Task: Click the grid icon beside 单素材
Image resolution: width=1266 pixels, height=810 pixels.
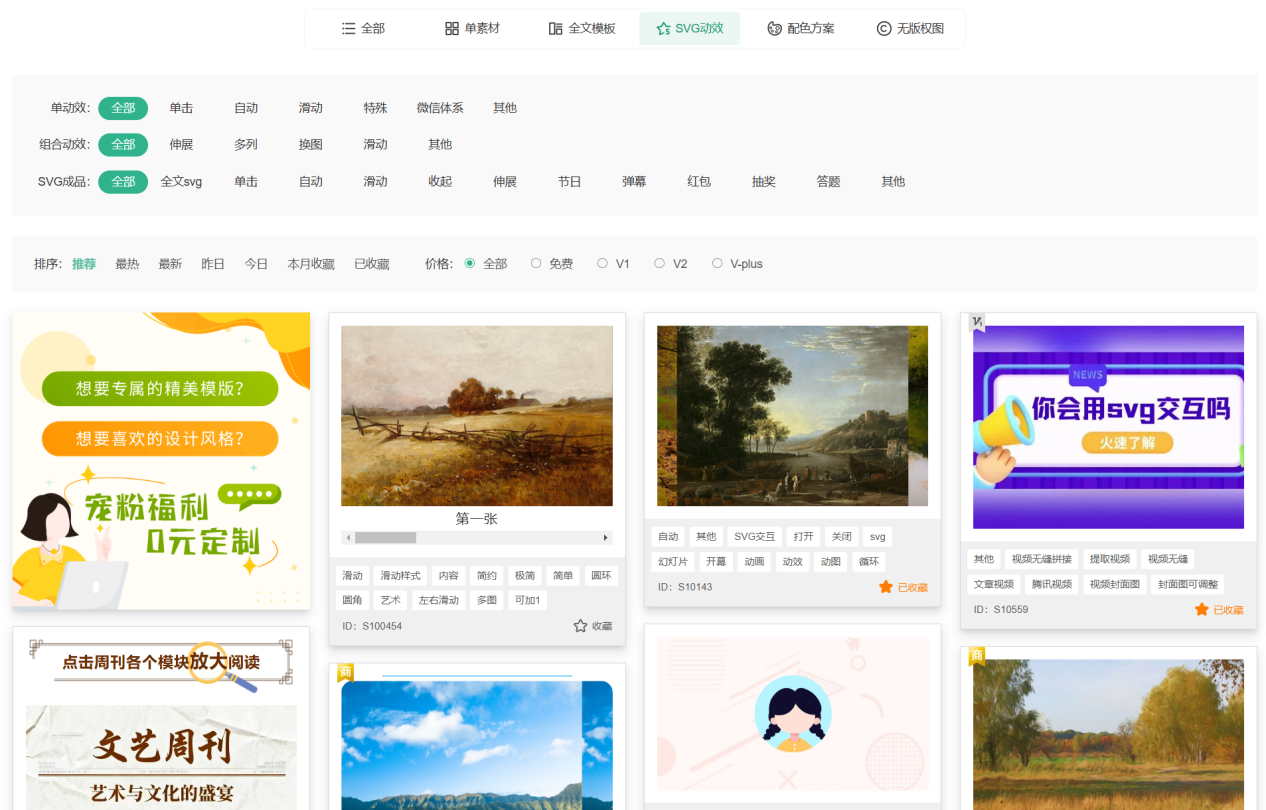Action: [452, 29]
